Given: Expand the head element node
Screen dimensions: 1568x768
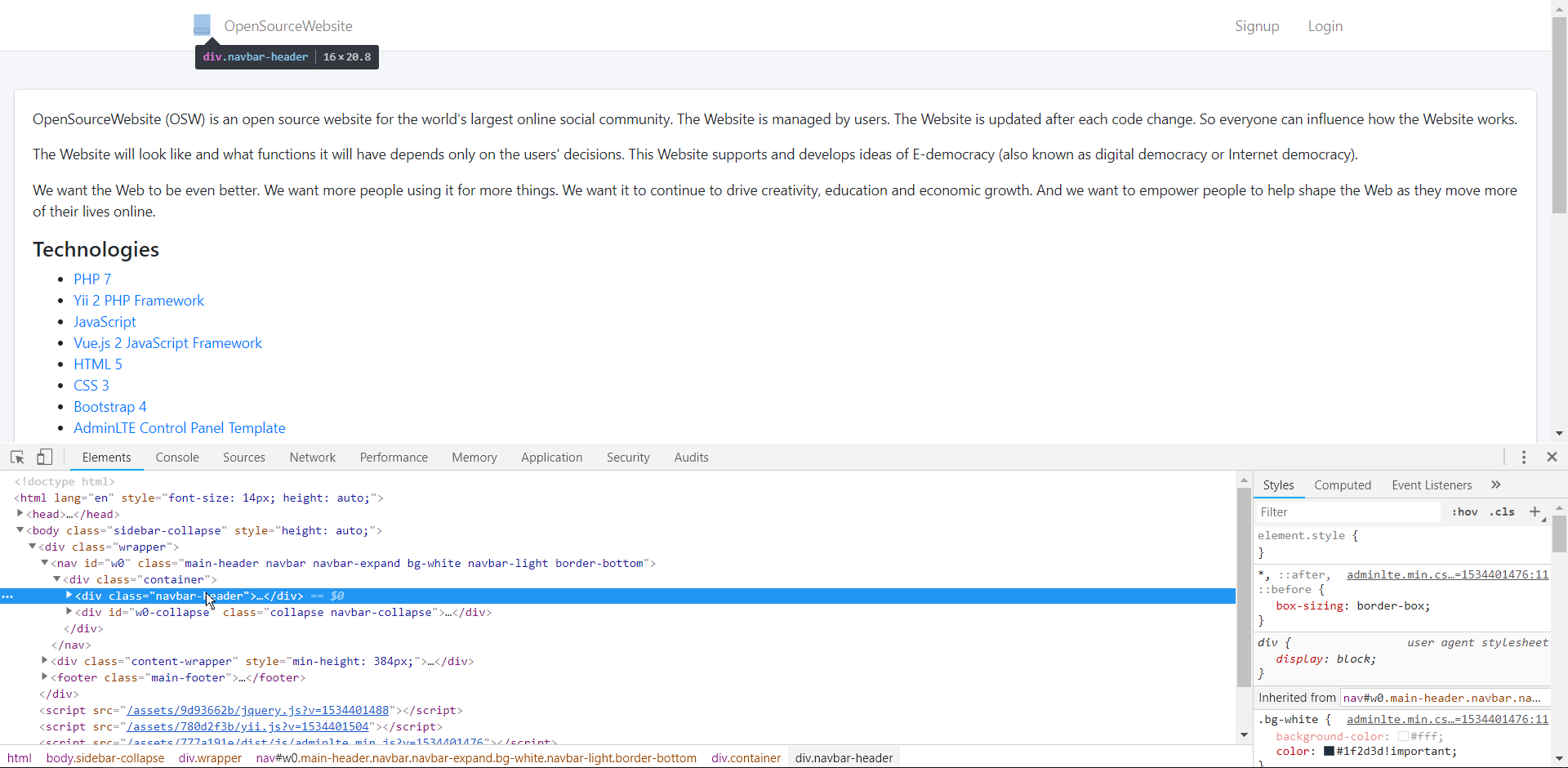Looking at the screenshot, I should coord(20,514).
